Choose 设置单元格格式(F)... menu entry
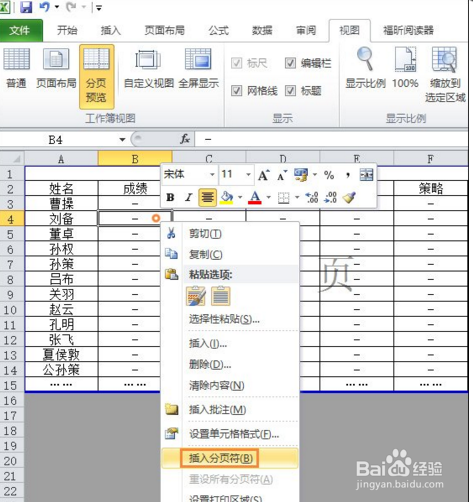Screen dimensions: 473x502 (x=234, y=434)
